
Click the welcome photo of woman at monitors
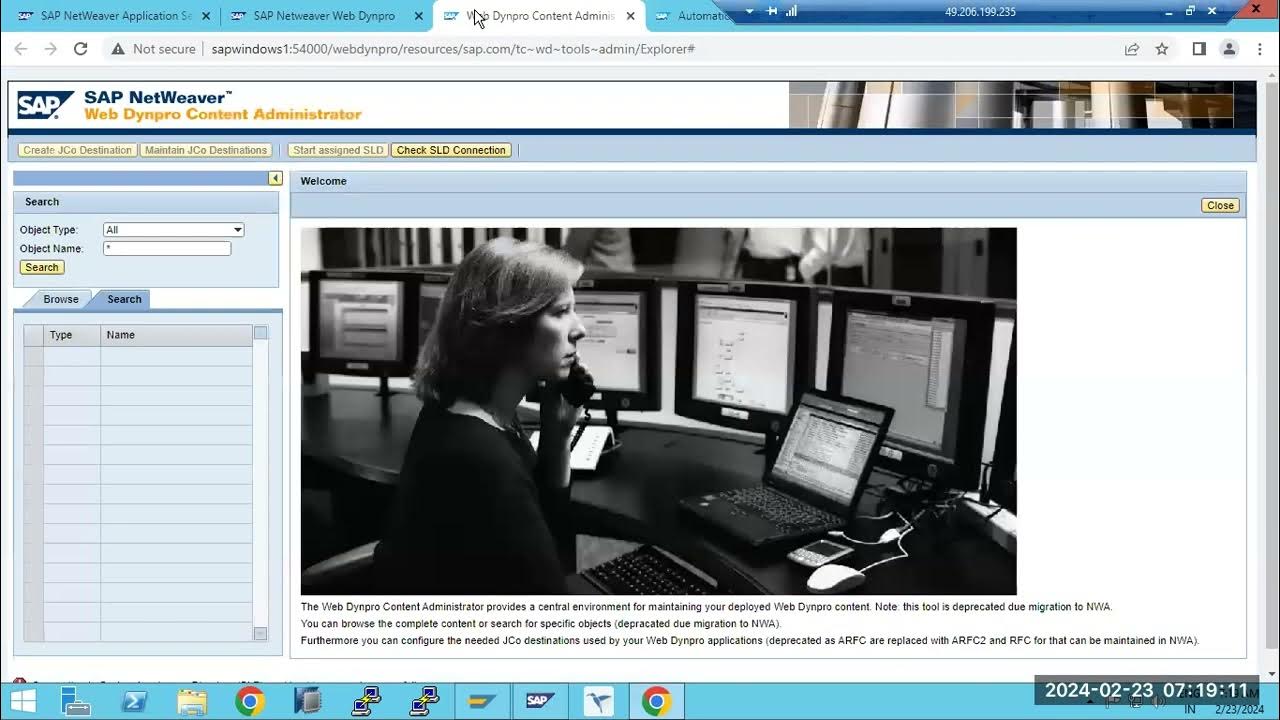tap(658, 411)
